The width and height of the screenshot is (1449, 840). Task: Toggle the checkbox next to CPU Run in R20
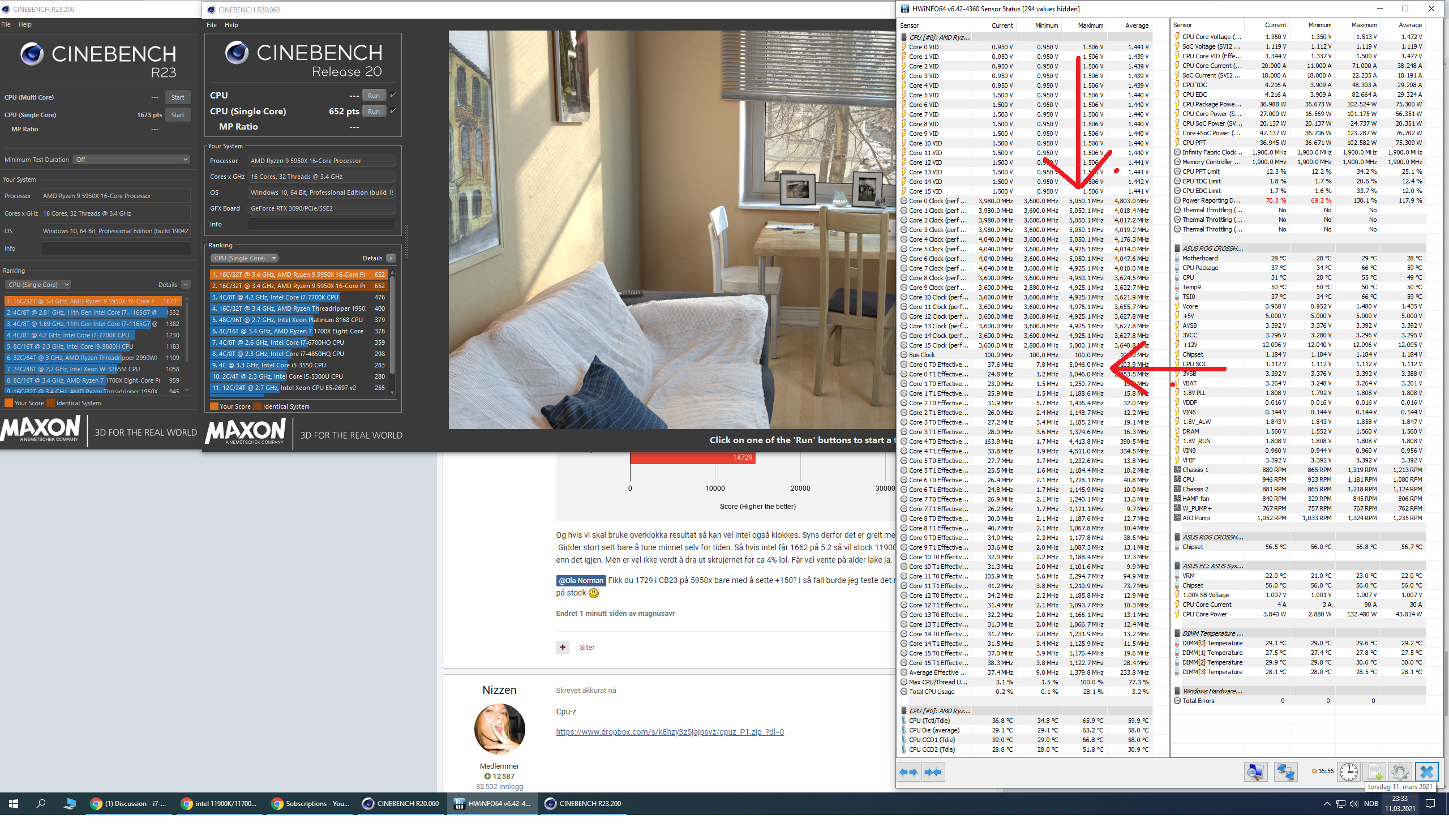393,95
